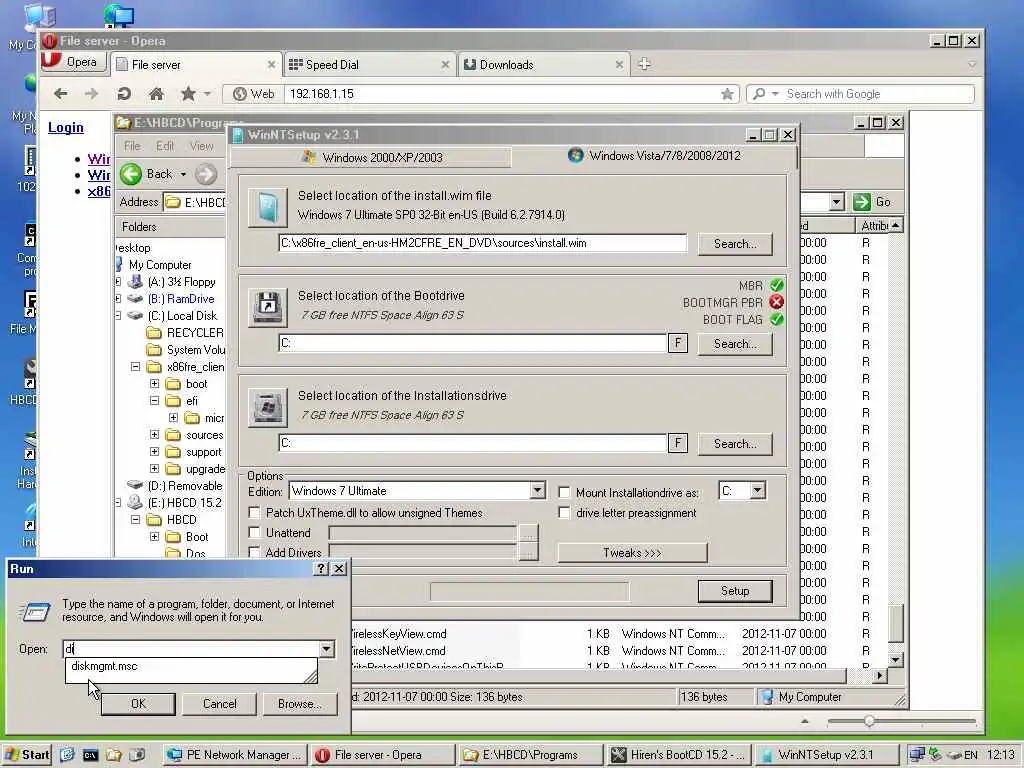The image size is (1024, 768).
Task: Open the Edition dropdown Windows 7 Ultimate
Action: pos(537,490)
